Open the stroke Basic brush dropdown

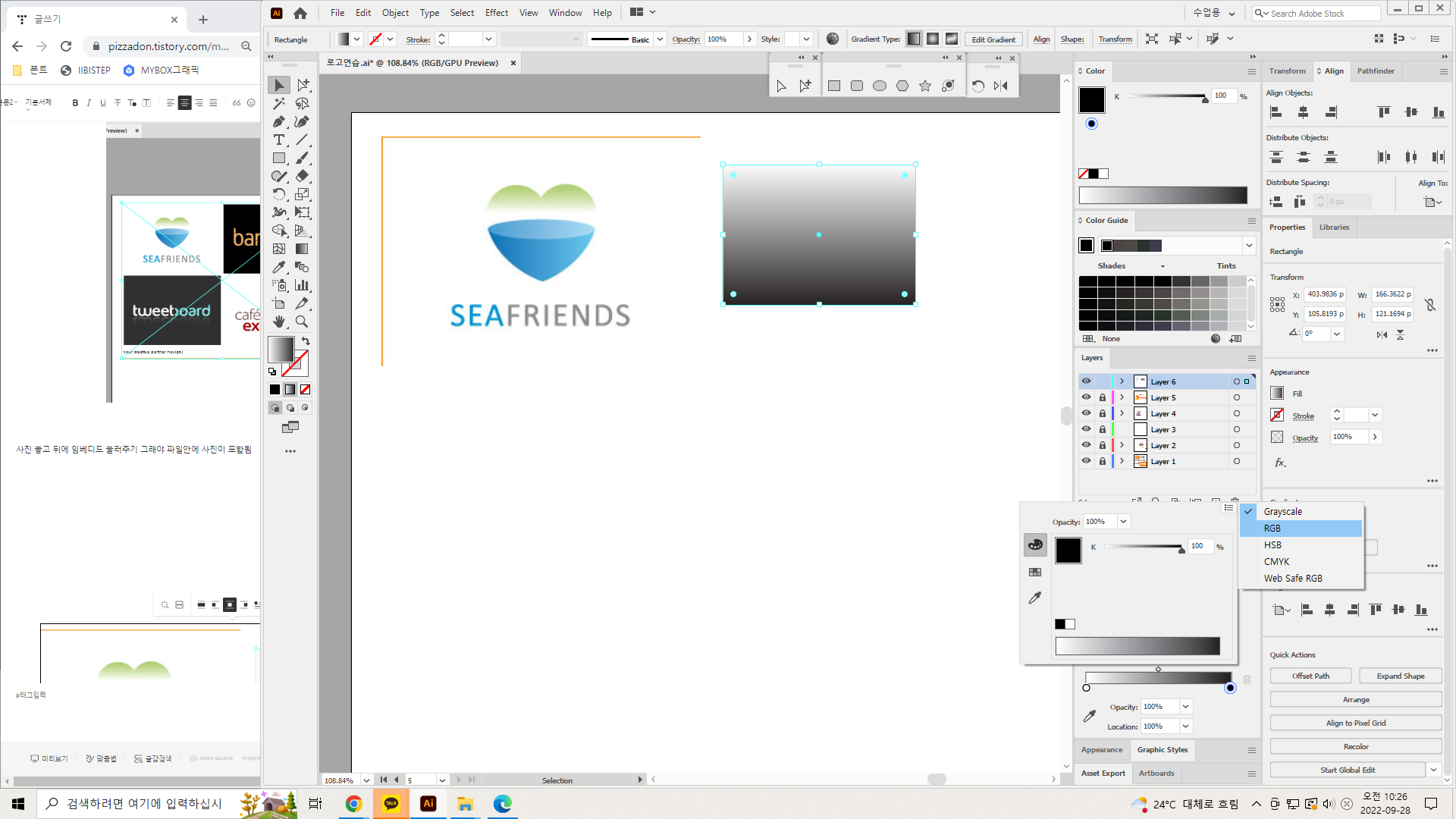click(x=660, y=39)
